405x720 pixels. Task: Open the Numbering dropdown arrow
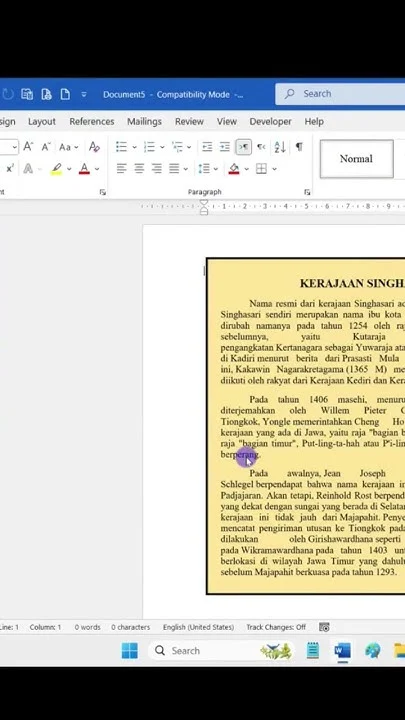(x=162, y=147)
